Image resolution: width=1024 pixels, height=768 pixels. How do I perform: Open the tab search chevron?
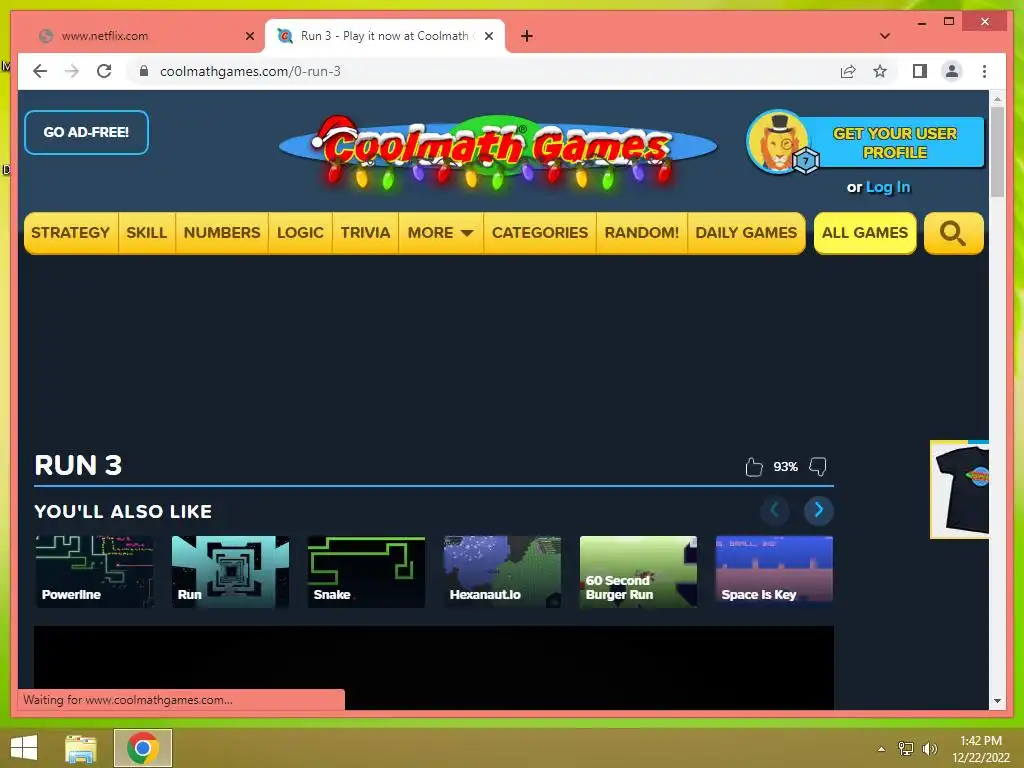coord(885,36)
